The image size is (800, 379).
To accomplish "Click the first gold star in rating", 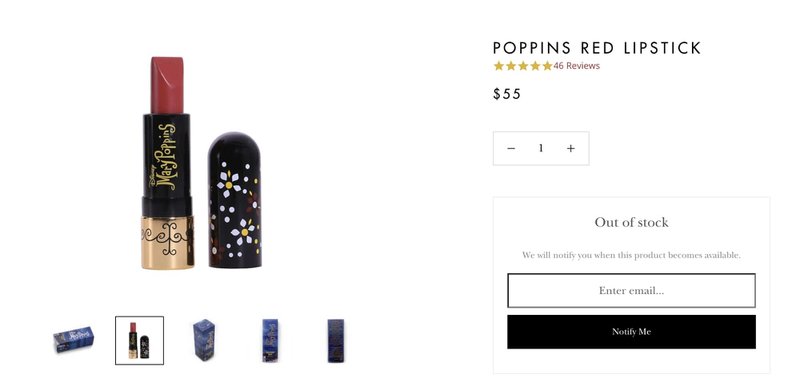I will (x=498, y=66).
